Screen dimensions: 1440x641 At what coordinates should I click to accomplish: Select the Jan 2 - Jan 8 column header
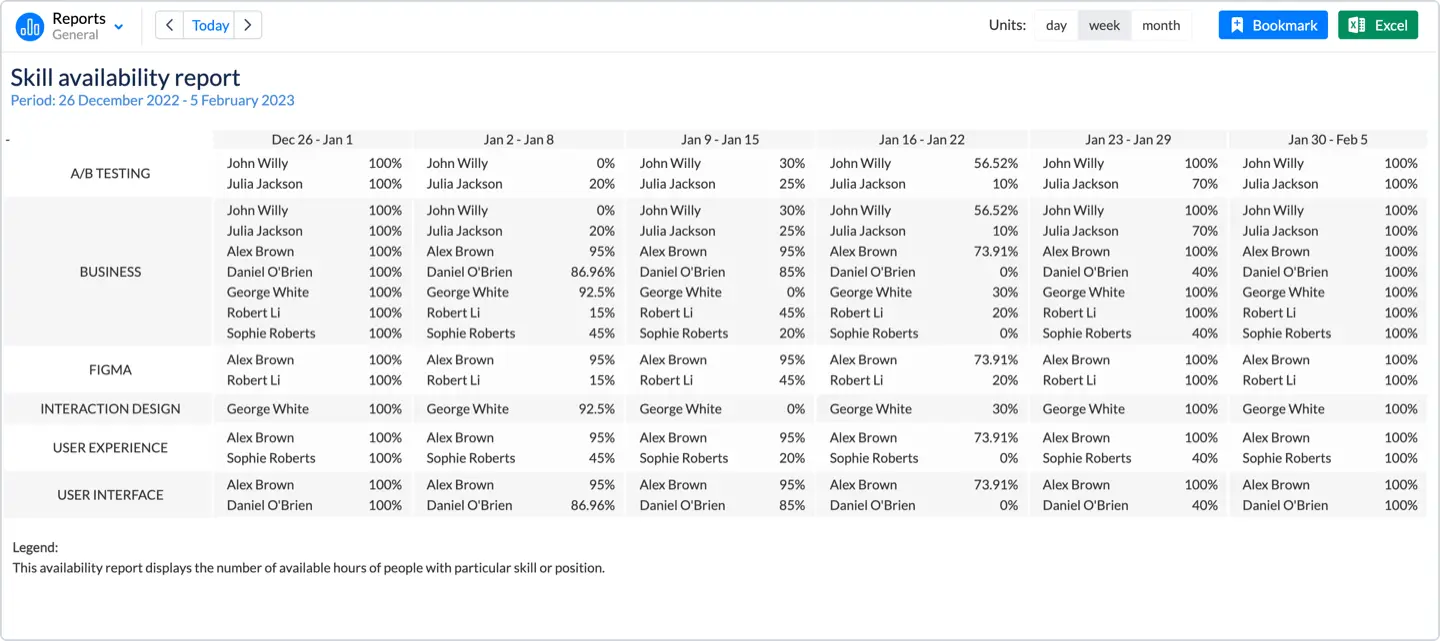pos(518,140)
